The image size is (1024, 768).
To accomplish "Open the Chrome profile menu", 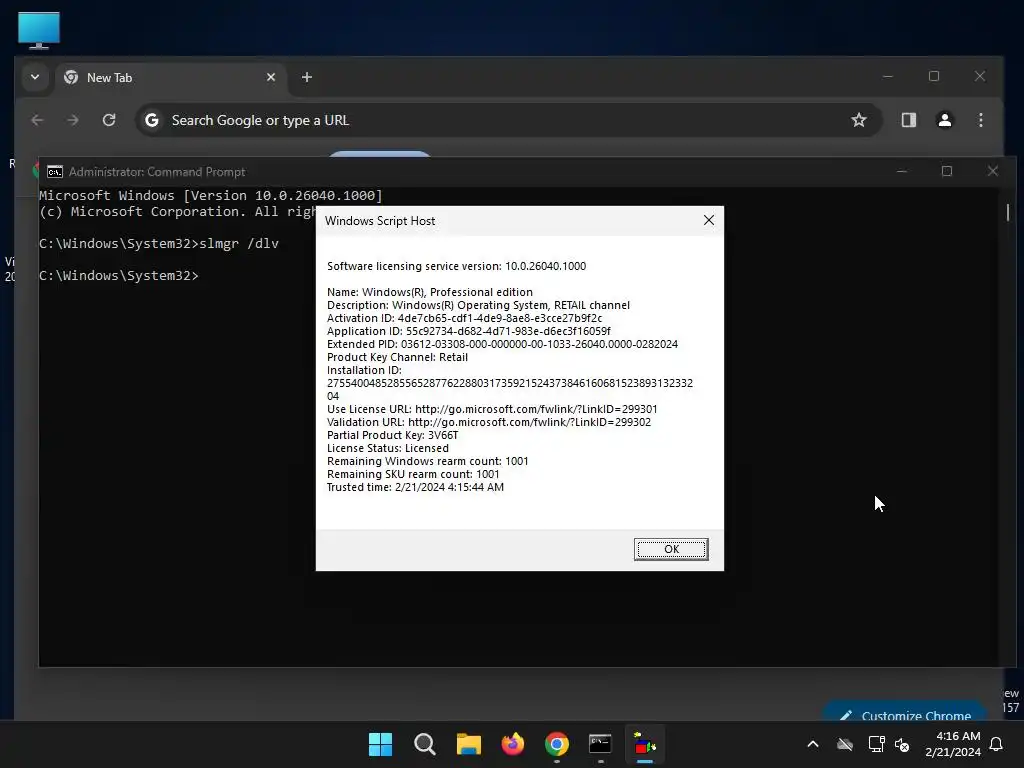I will (x=944, y=120).
